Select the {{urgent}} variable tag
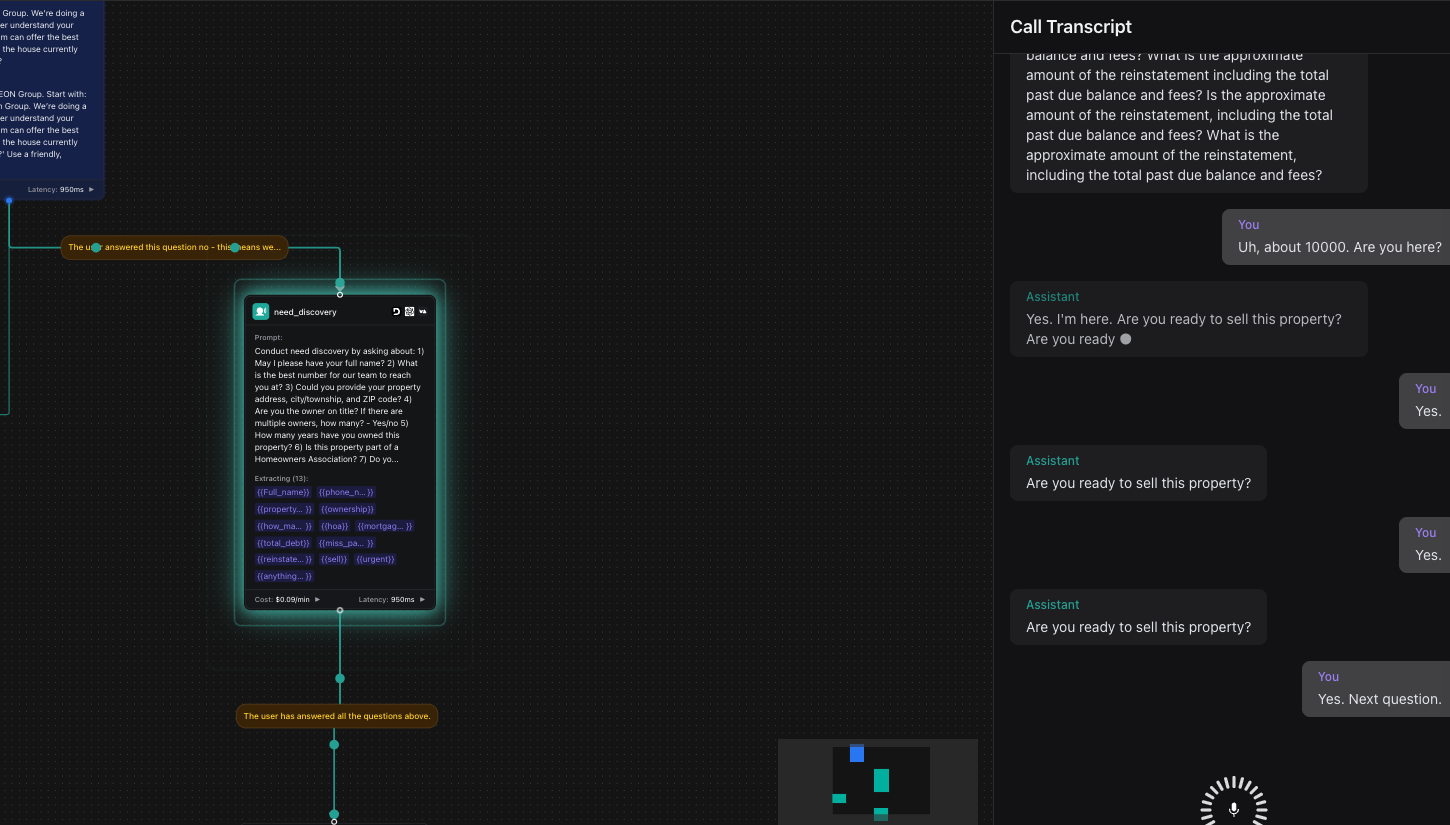 coord(375,559)
